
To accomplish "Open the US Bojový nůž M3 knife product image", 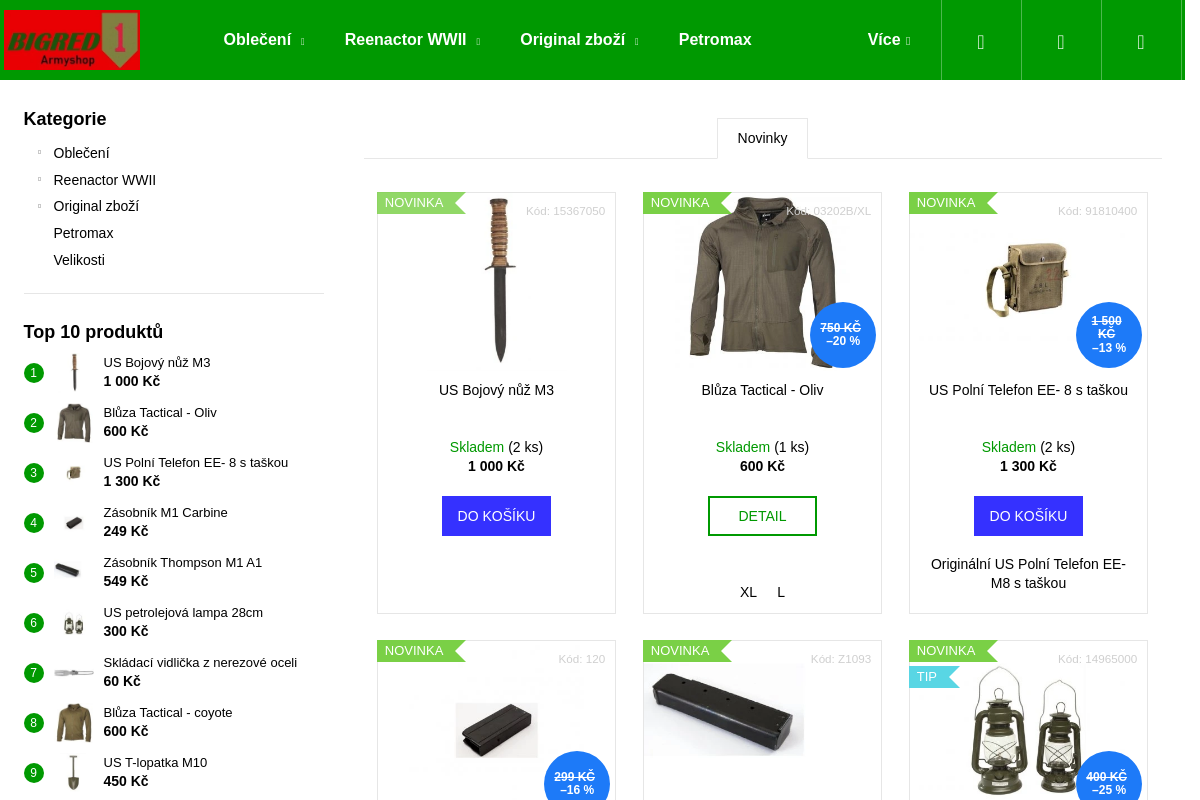I will pyautogui.click(x=497, y=280).
